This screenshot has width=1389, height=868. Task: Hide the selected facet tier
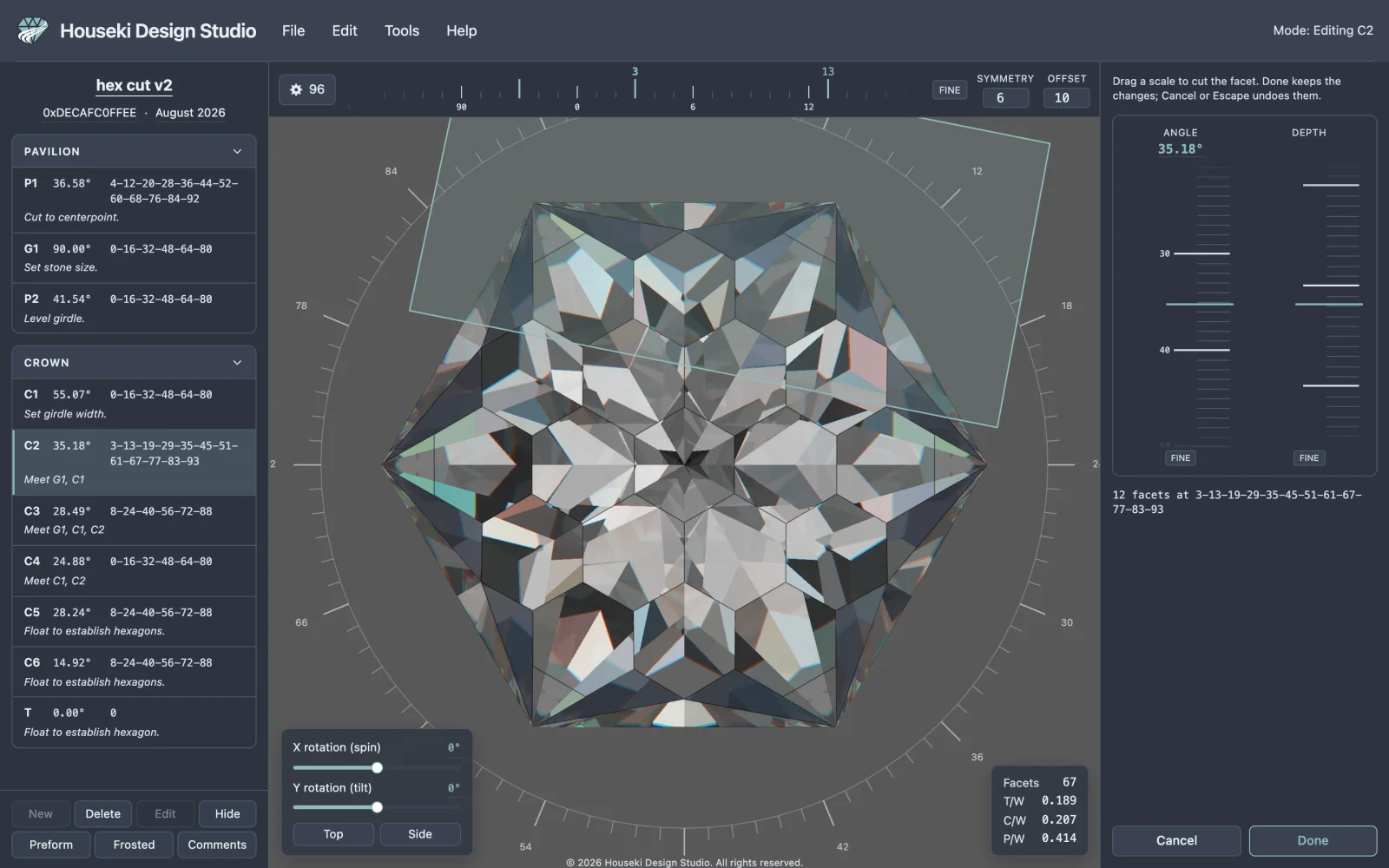pyautogui.click(x=227, y=814)
